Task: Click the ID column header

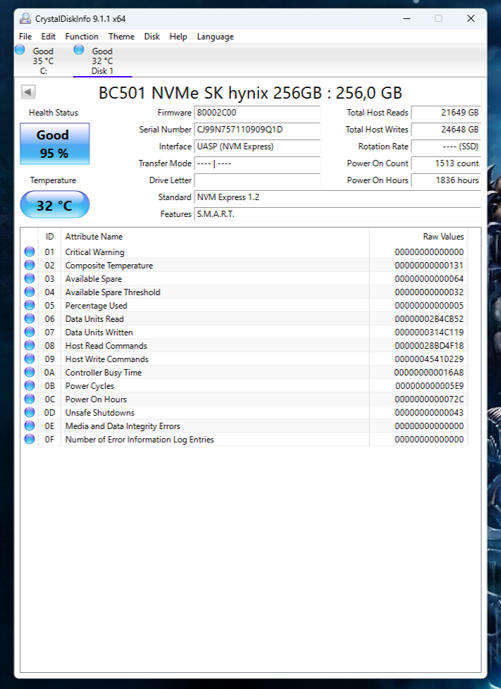Action: coord(49,236)
